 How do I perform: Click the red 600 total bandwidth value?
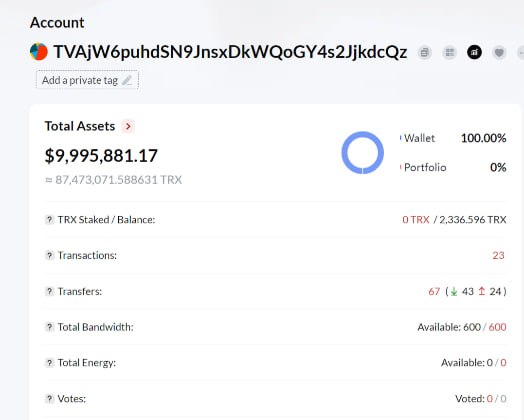[497, 327]
